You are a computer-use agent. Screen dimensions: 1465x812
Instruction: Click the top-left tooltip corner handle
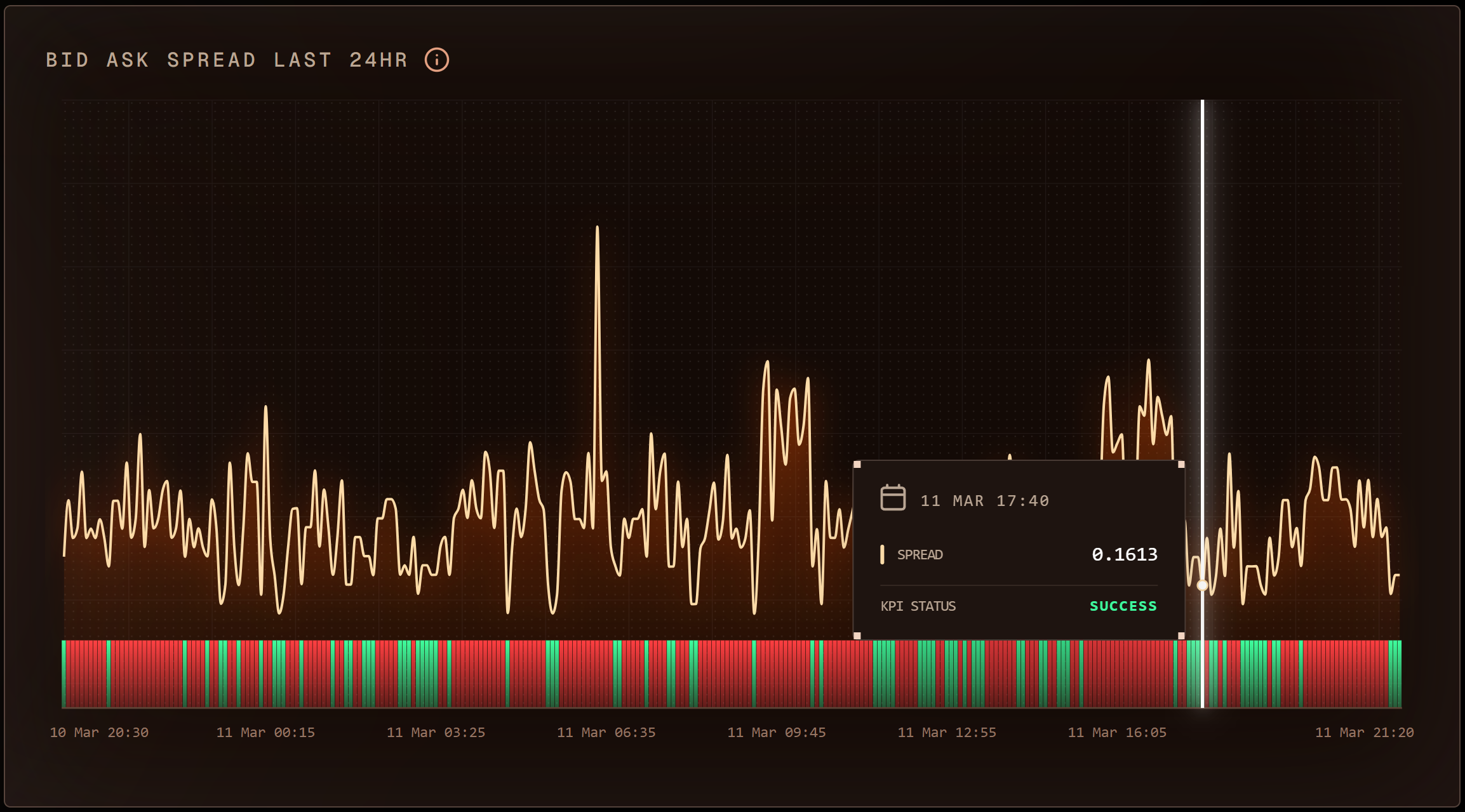point(857,465)
